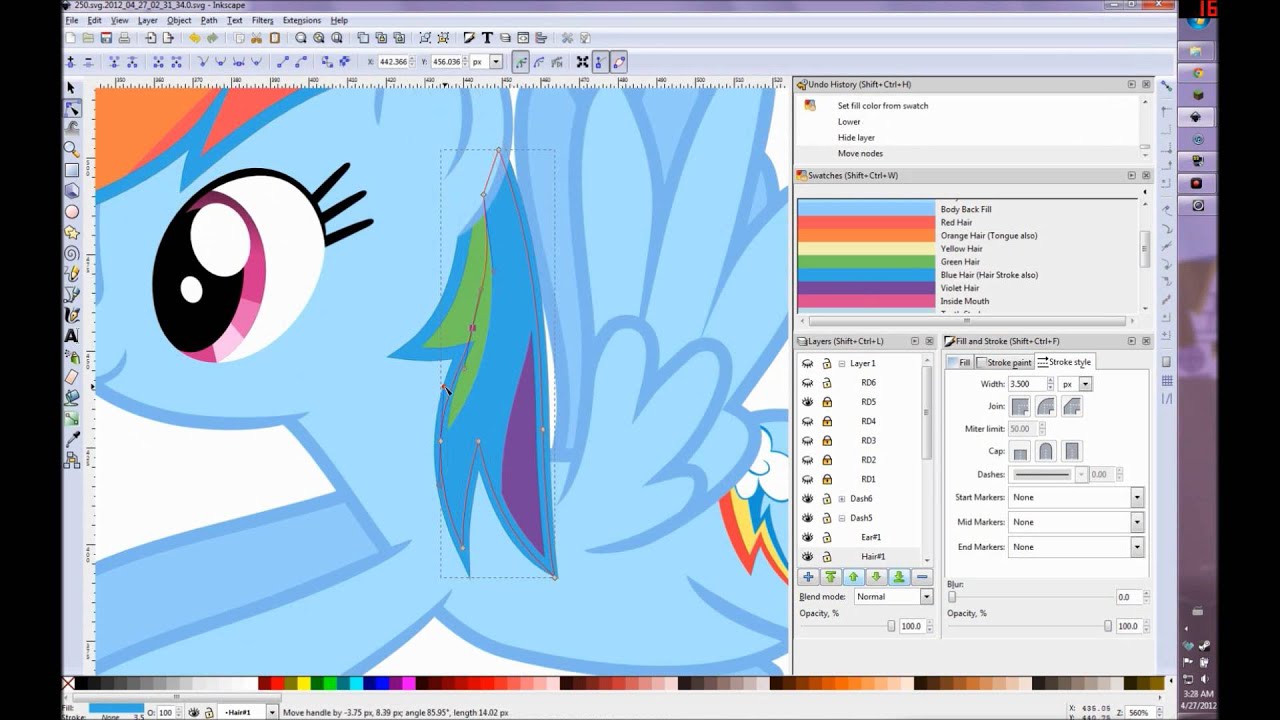Collapse the Layer1 tree node
This screenshot has width=1280, height=720.
pyautogui.click(x=842, y=363)
